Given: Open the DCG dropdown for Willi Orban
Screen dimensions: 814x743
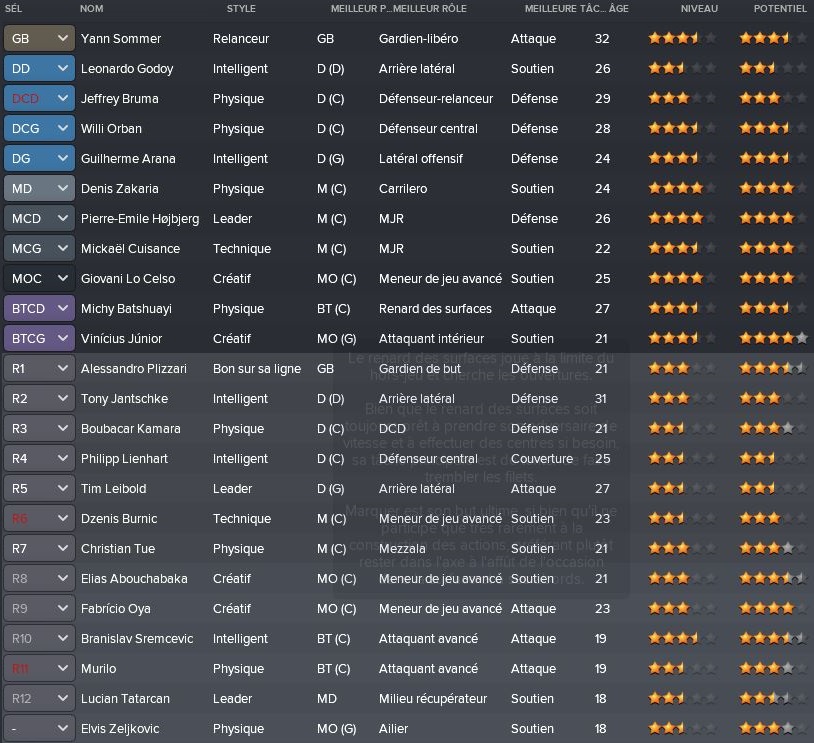Looking at the screenshot, I should coord(39,129).
